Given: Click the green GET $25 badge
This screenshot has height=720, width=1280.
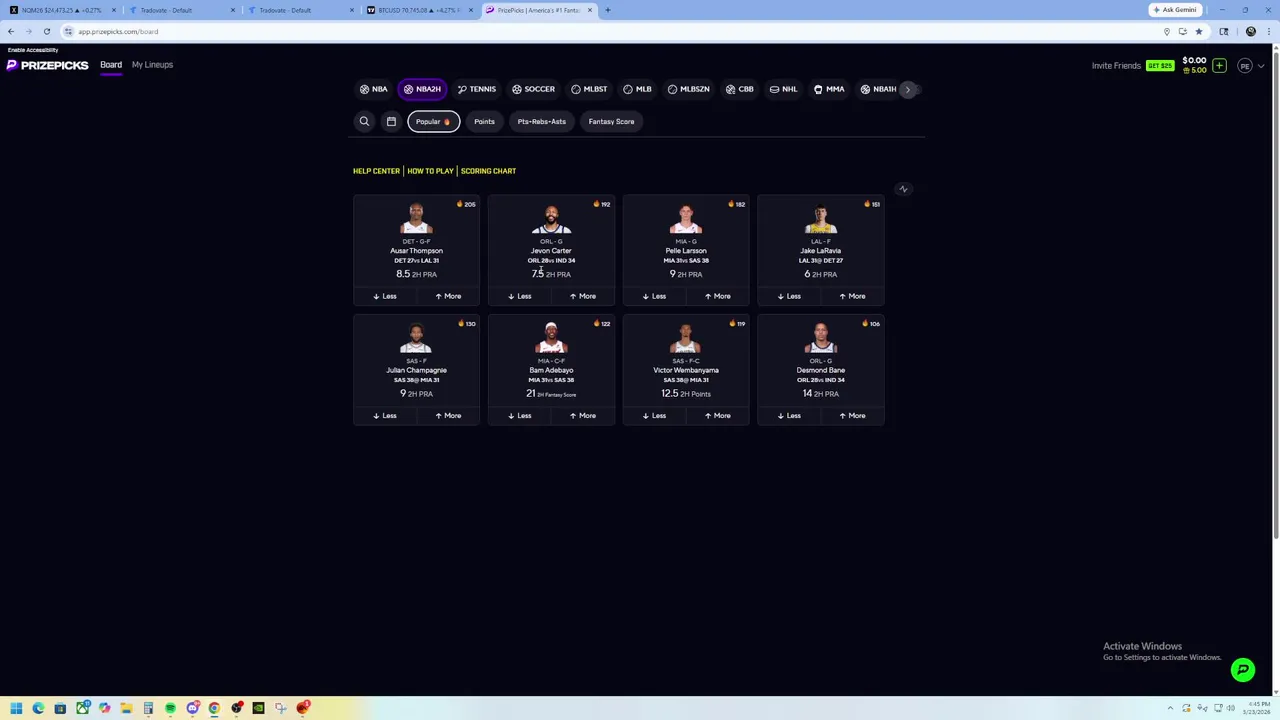Looking at the screenshot, I should (1160, 66).
